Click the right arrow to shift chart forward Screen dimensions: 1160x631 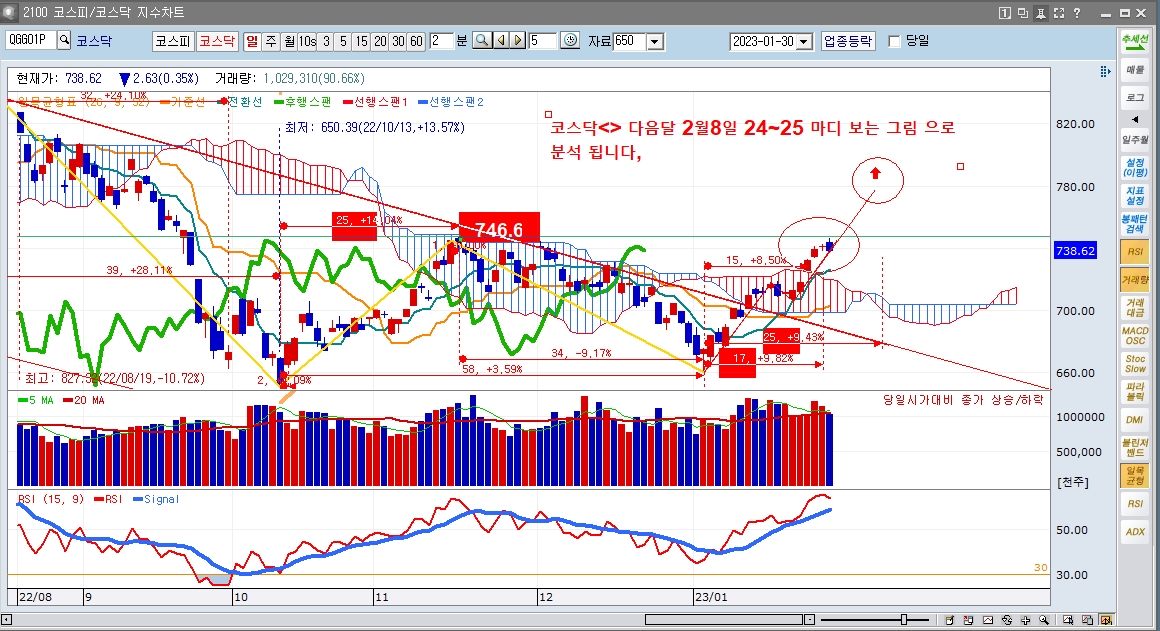coord(518,41)
